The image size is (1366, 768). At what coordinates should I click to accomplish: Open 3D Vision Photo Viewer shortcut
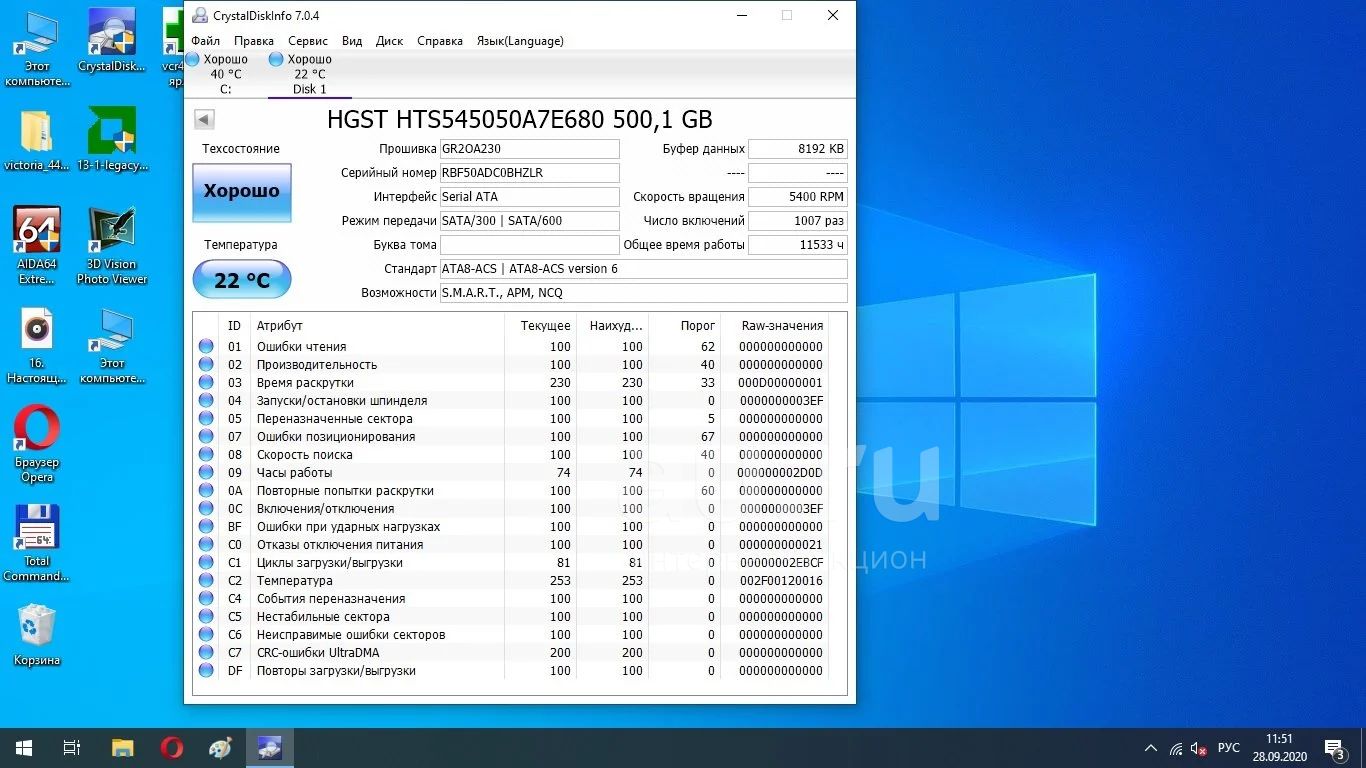tap(112, 245)
